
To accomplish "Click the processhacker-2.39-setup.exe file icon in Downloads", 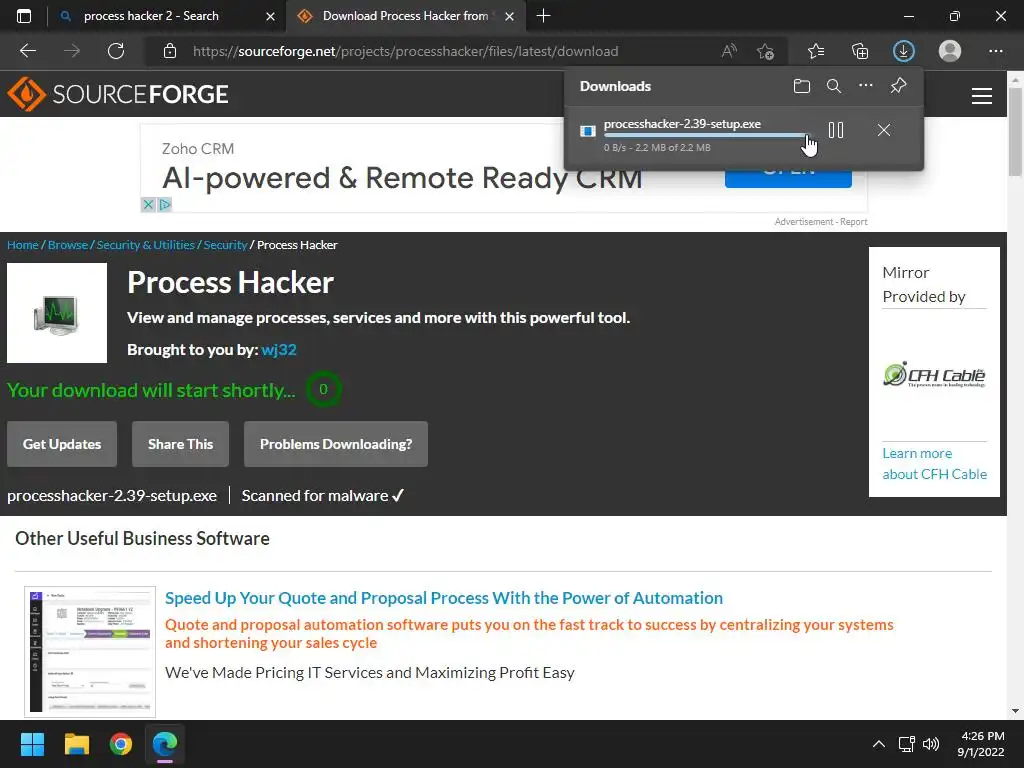I will (x=588, y=131).
